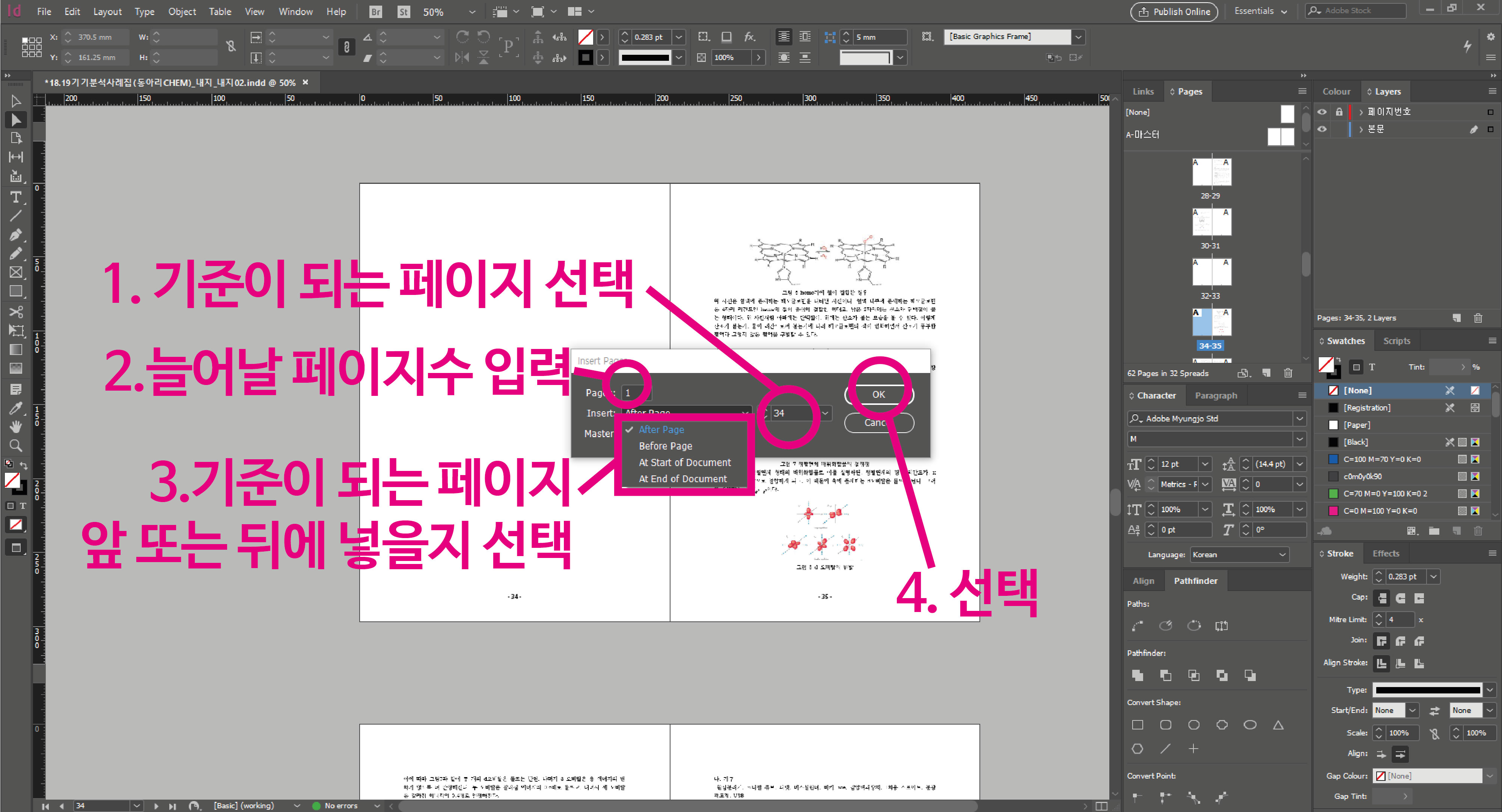Click the fx effects icon in control bar

749,37
